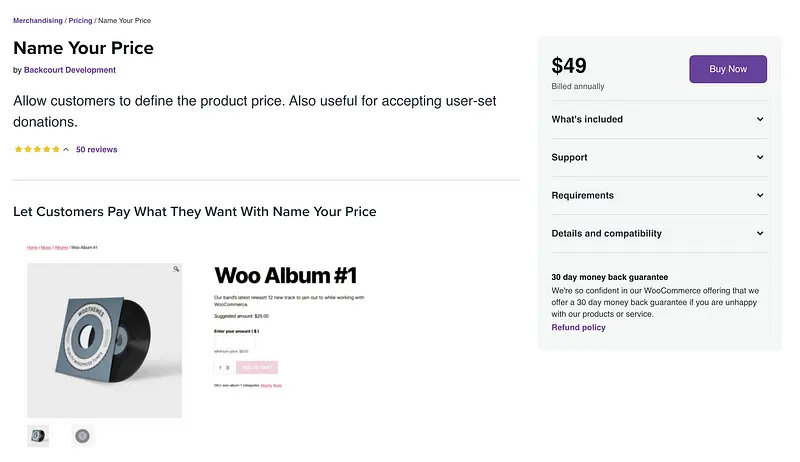800x462 pixels.
Task: Open the 50 reviews link
Action: (97, 150)
